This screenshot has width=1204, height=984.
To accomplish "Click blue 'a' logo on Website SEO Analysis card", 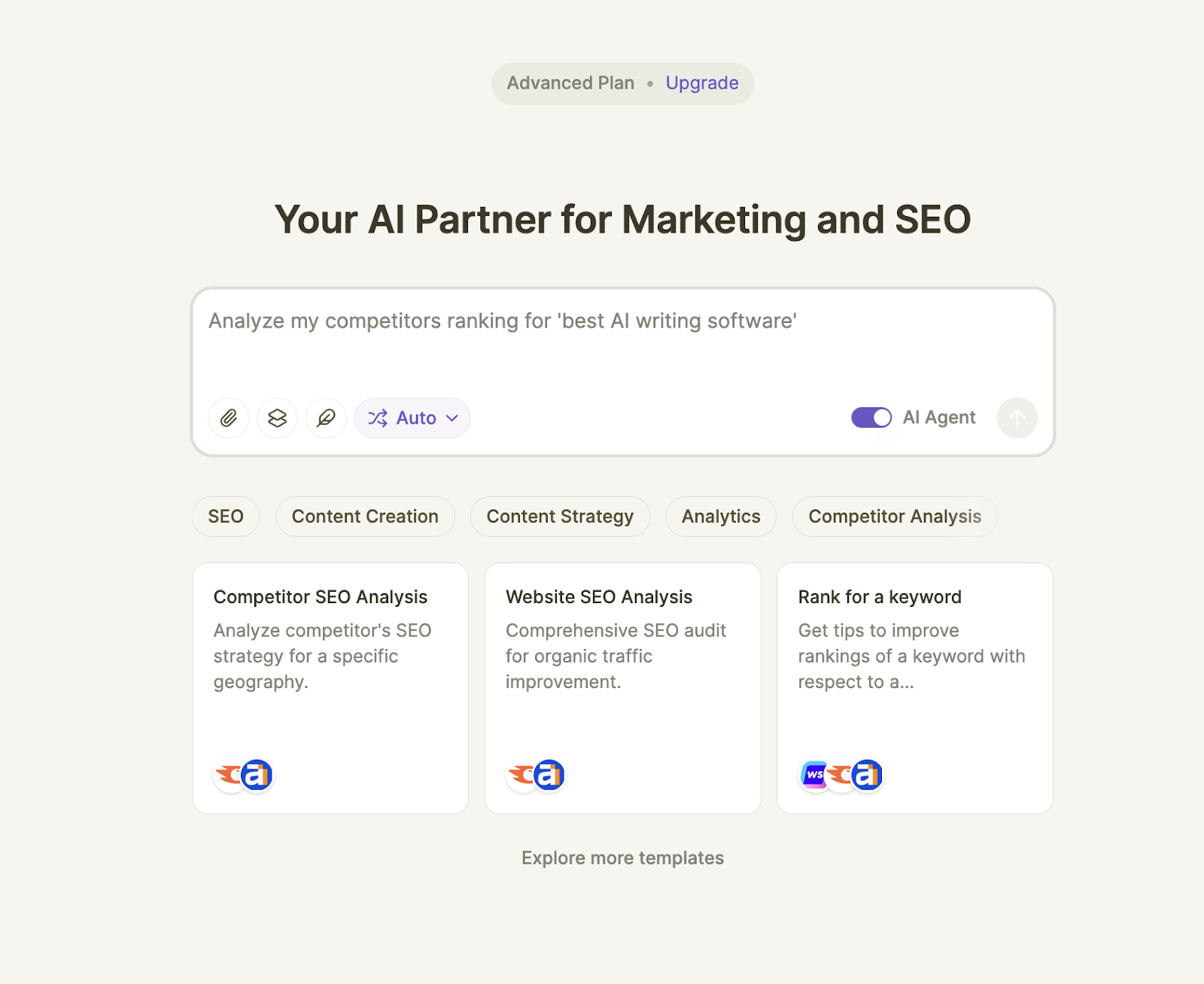I will [549, 775].
